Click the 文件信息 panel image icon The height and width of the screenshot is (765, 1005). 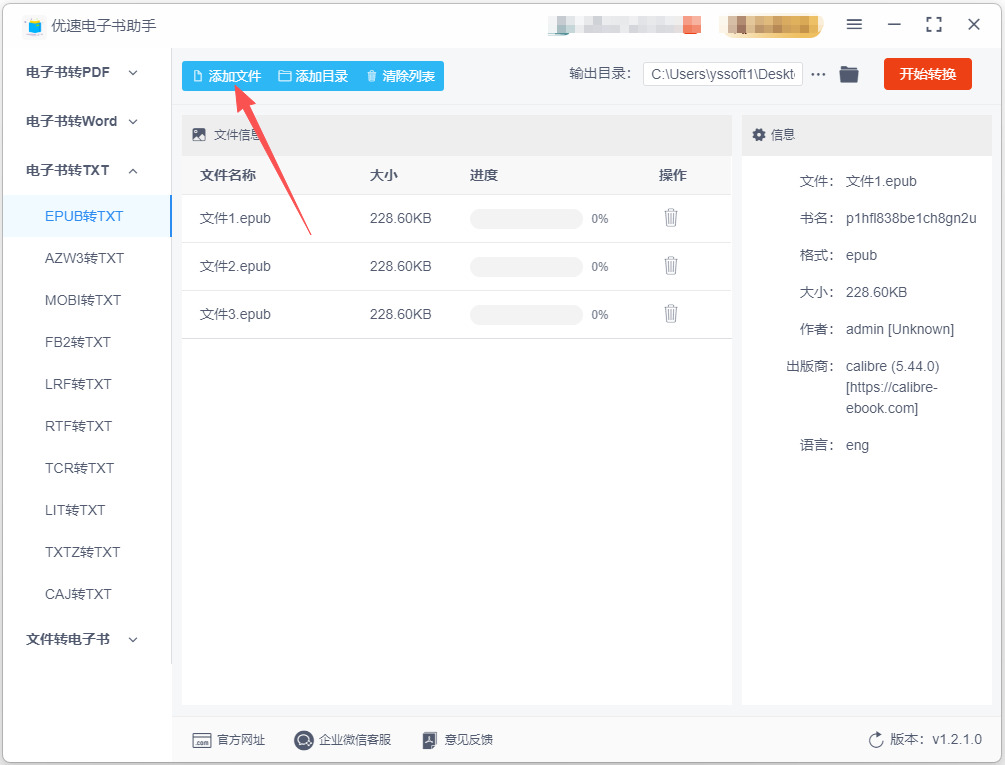pyautogui.click(x=199, y=135)
